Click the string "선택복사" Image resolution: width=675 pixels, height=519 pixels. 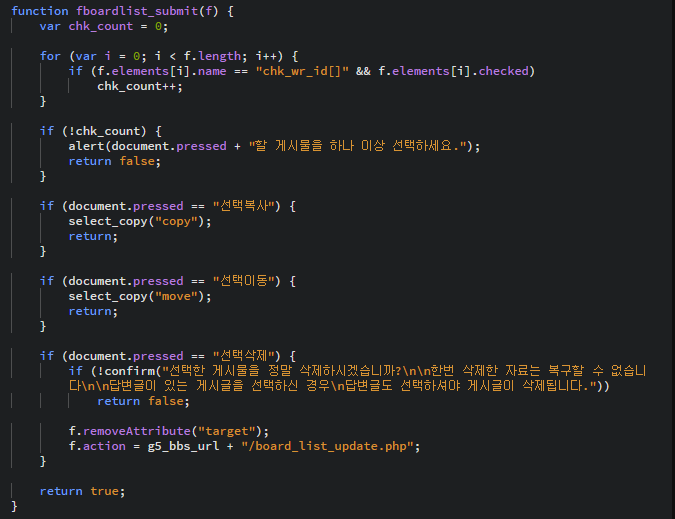pos(244,206)
